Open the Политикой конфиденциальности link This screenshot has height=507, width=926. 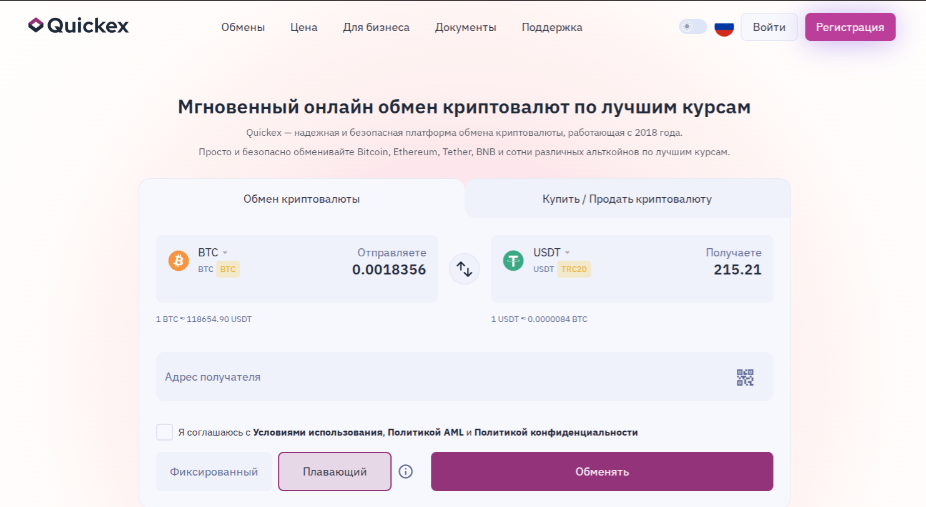pos(556,433)
